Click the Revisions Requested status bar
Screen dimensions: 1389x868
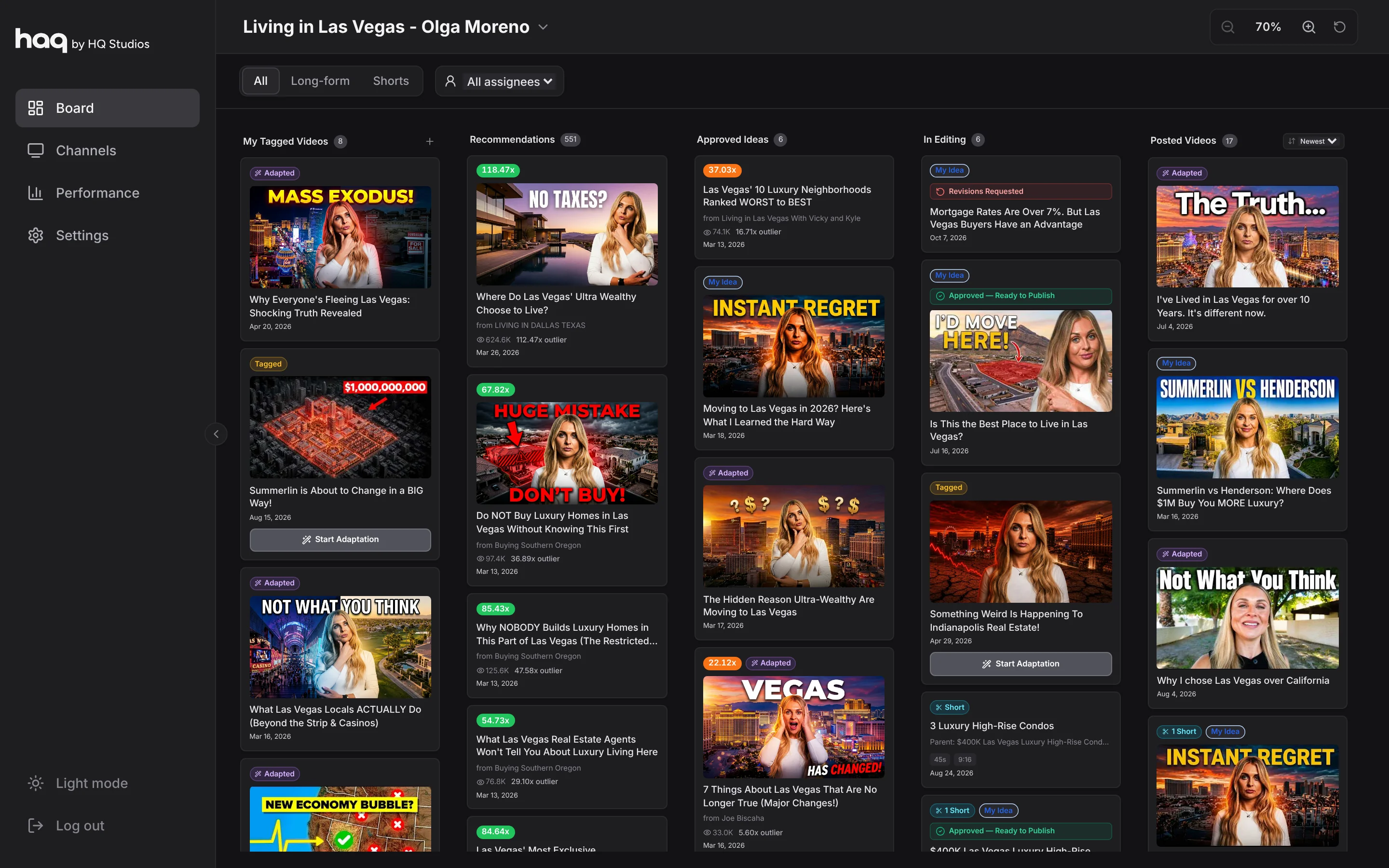pyautogui.click(x=1021, y=191)
